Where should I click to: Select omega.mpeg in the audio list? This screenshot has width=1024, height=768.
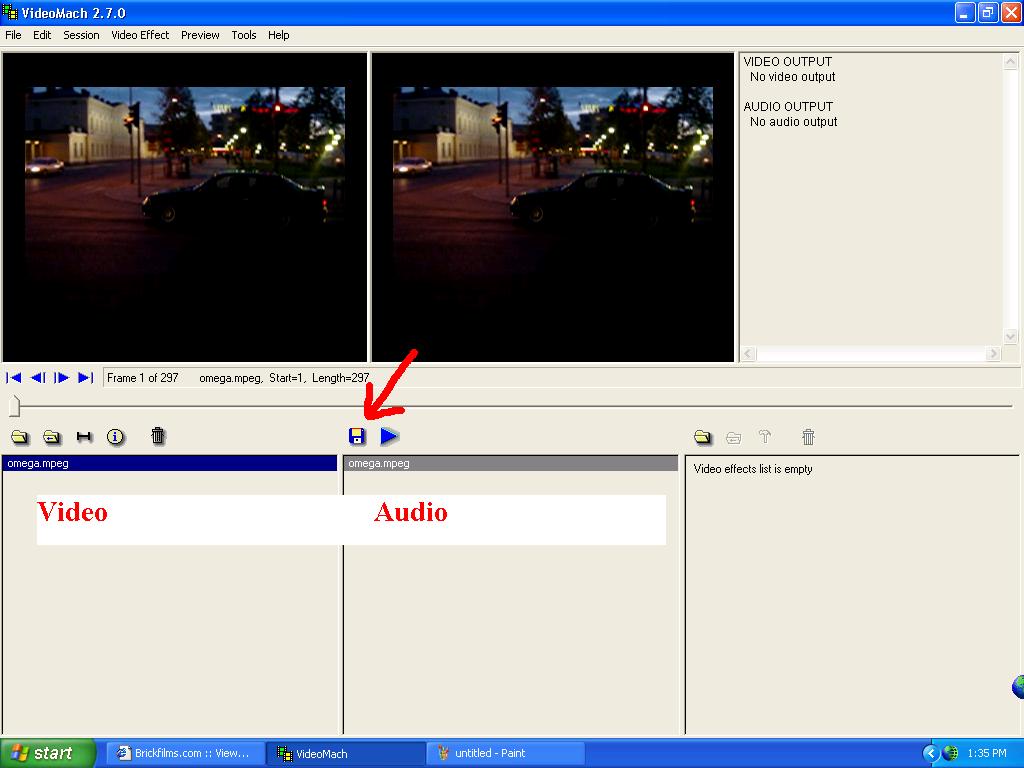click(511, 464)
